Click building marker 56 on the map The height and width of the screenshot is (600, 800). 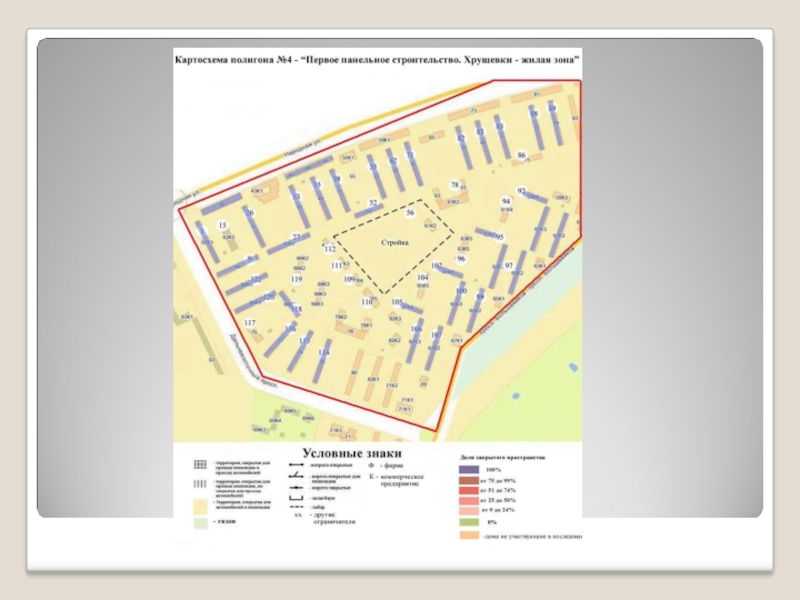click(x=409, y=214)
